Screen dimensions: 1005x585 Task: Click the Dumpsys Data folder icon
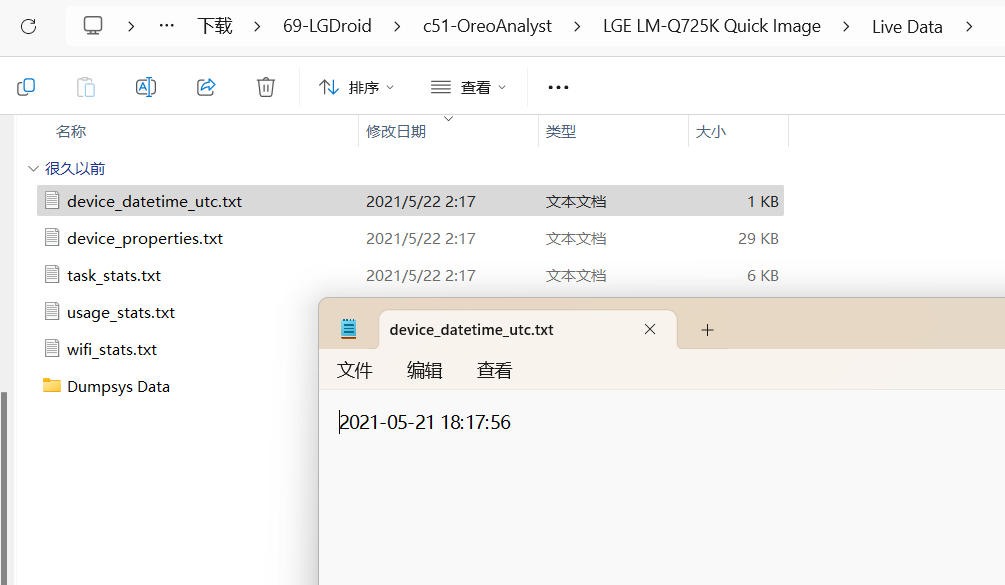52,386
